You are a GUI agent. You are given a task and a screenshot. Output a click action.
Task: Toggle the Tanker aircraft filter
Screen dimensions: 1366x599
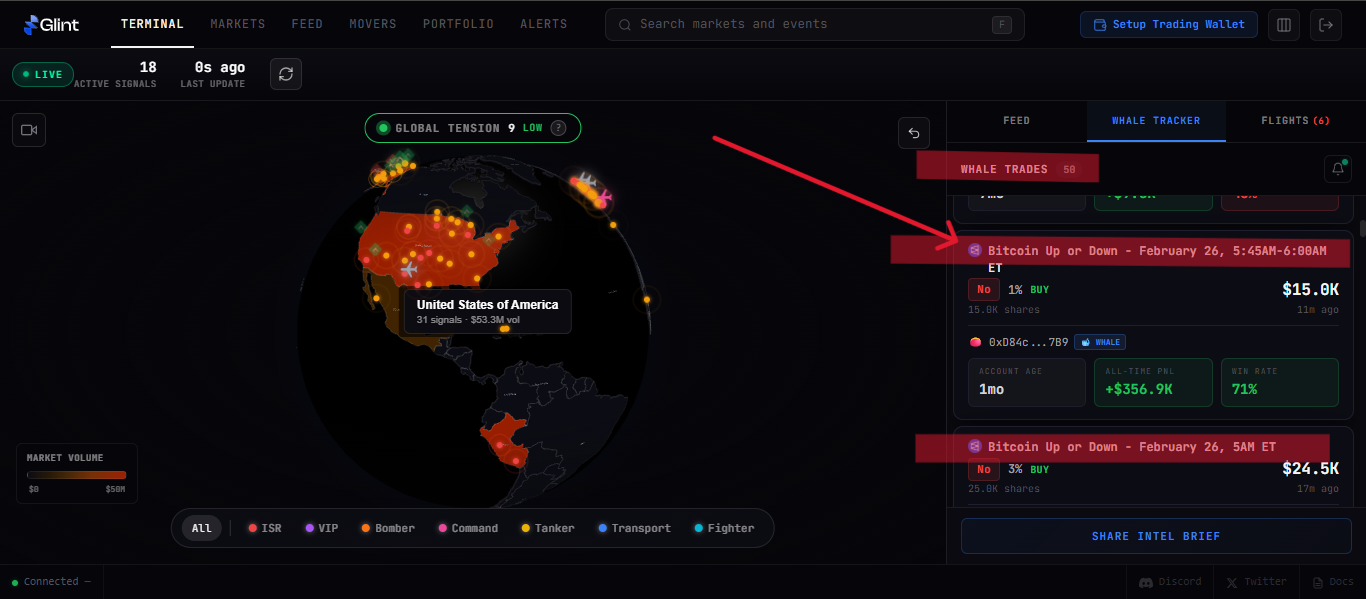click(x=548, y=528)
